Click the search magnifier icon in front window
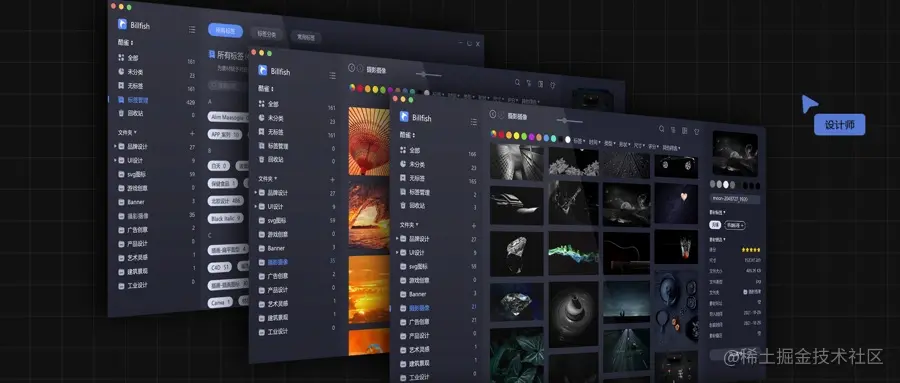 (661, 129)
